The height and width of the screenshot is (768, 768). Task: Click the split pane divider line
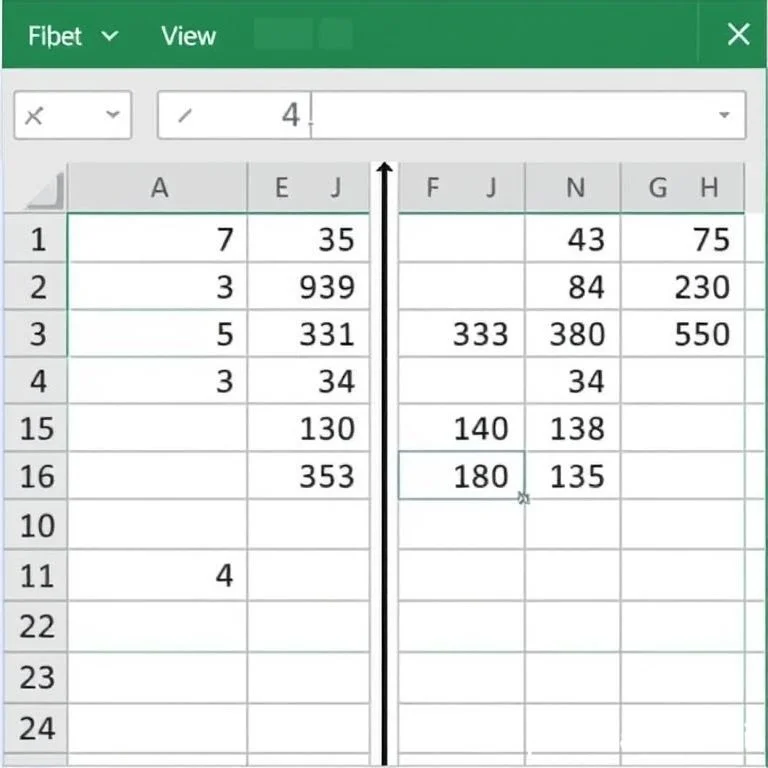click(x=384, y=460)
